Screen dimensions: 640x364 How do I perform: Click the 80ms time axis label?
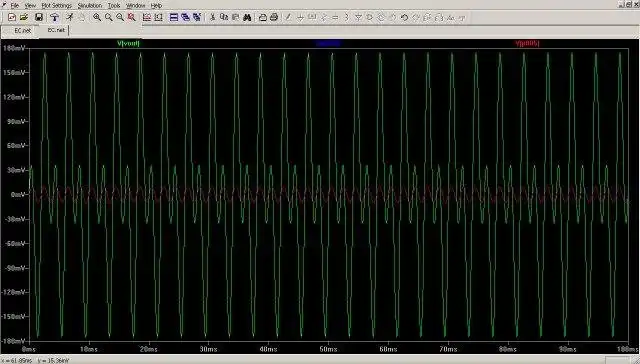tap(508, 349)
